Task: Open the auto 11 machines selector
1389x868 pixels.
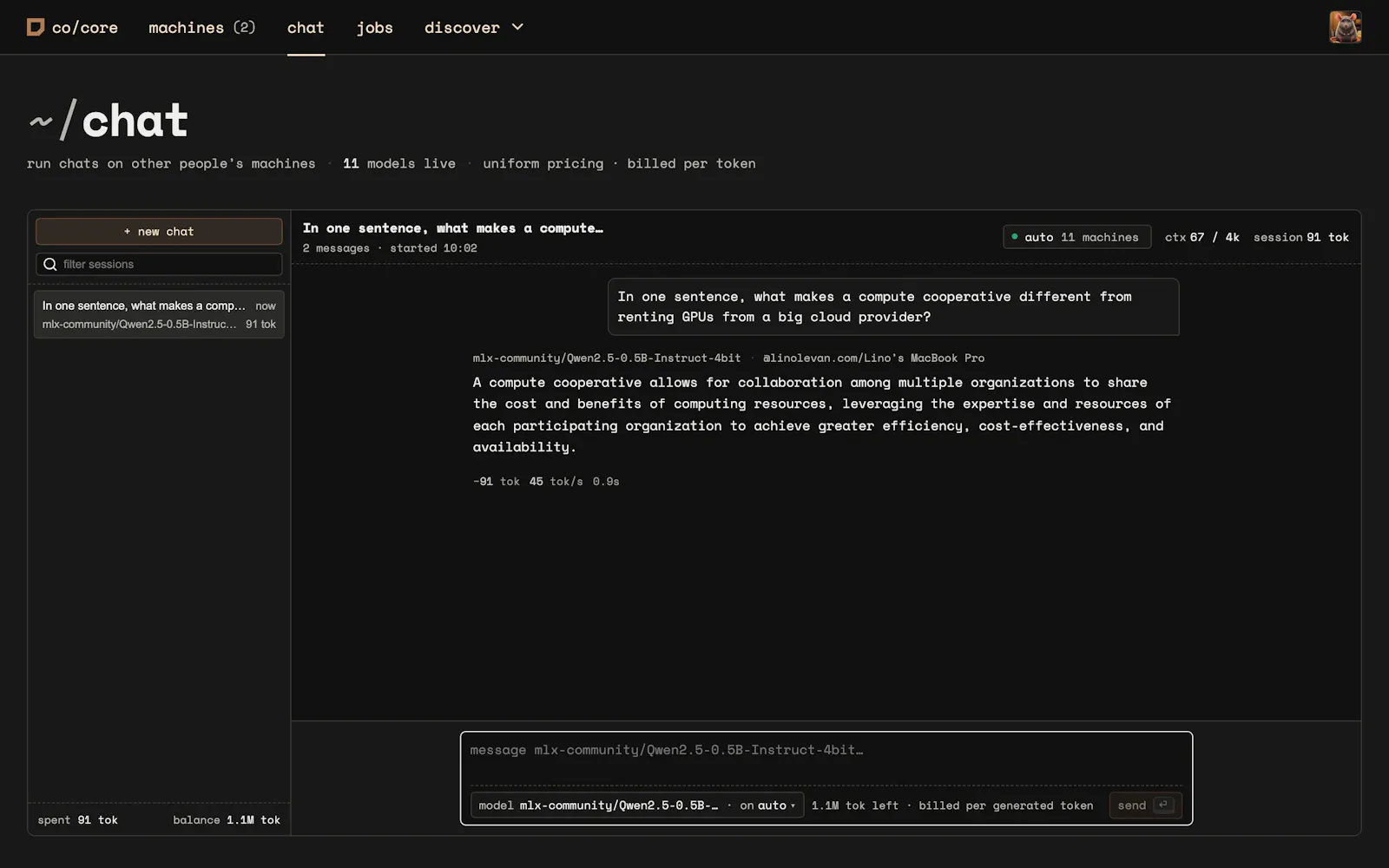Action: (x=1076, y=237)
